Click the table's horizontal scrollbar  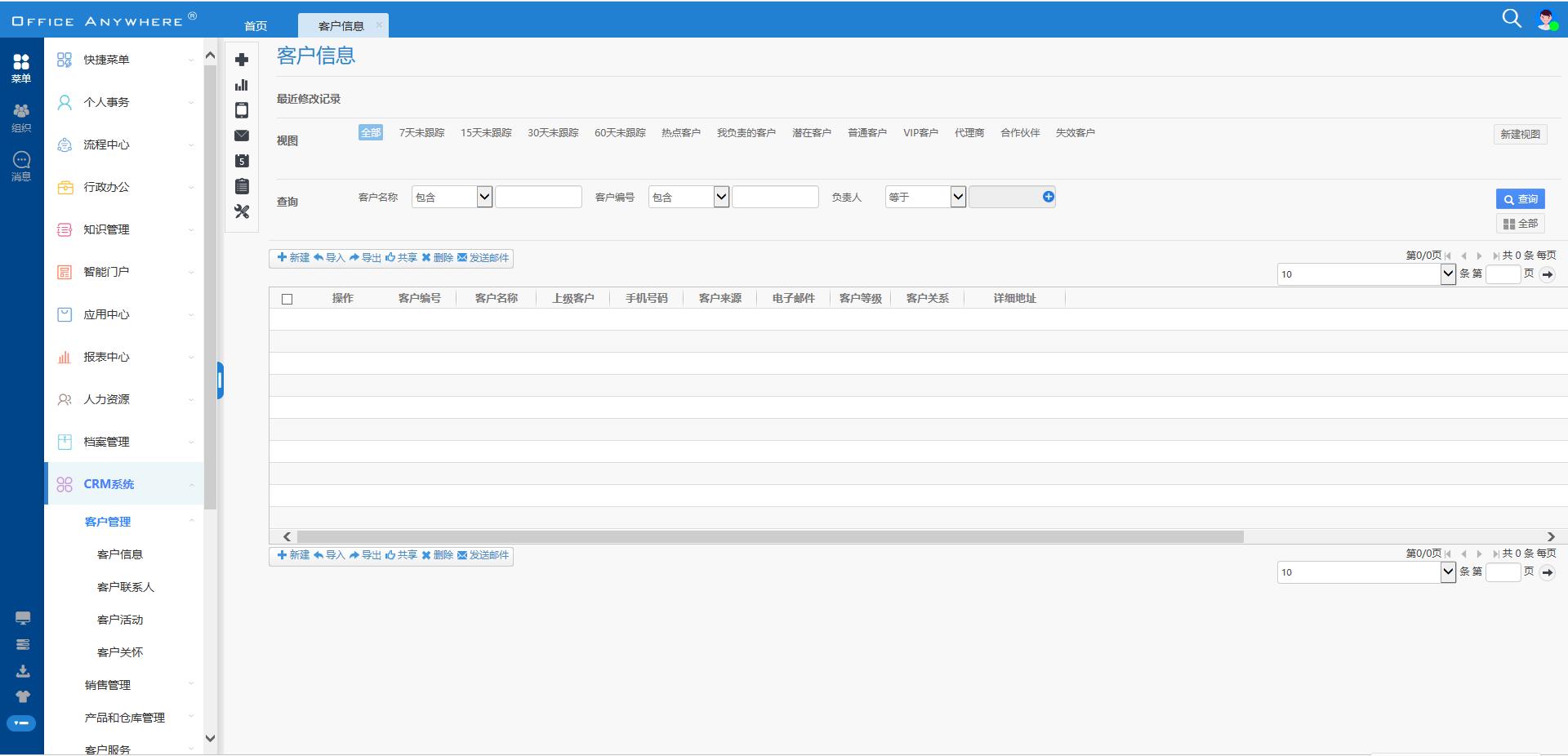769,536
